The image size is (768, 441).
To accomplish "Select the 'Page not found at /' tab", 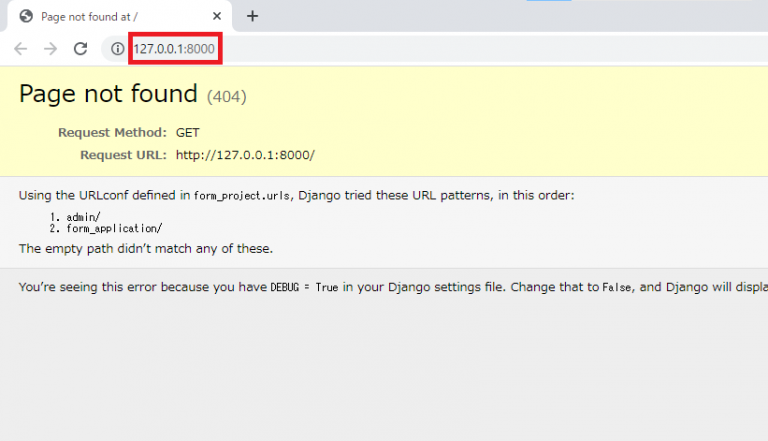I will (x=110, y=16).
